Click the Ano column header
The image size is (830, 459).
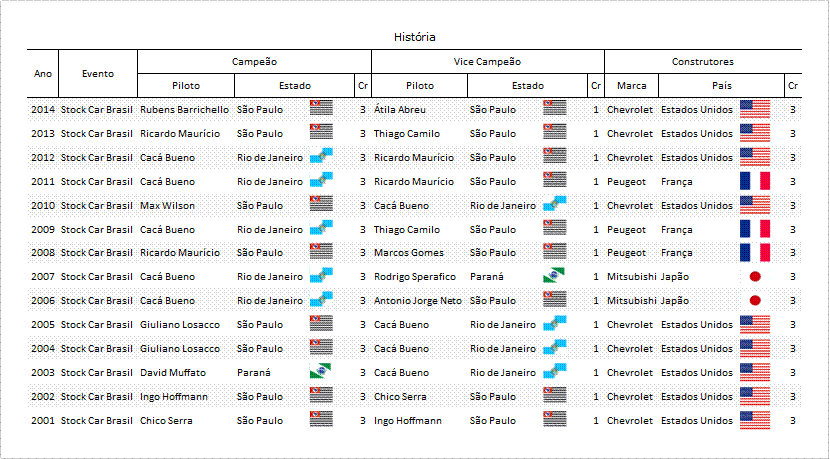tap(43, 74)
